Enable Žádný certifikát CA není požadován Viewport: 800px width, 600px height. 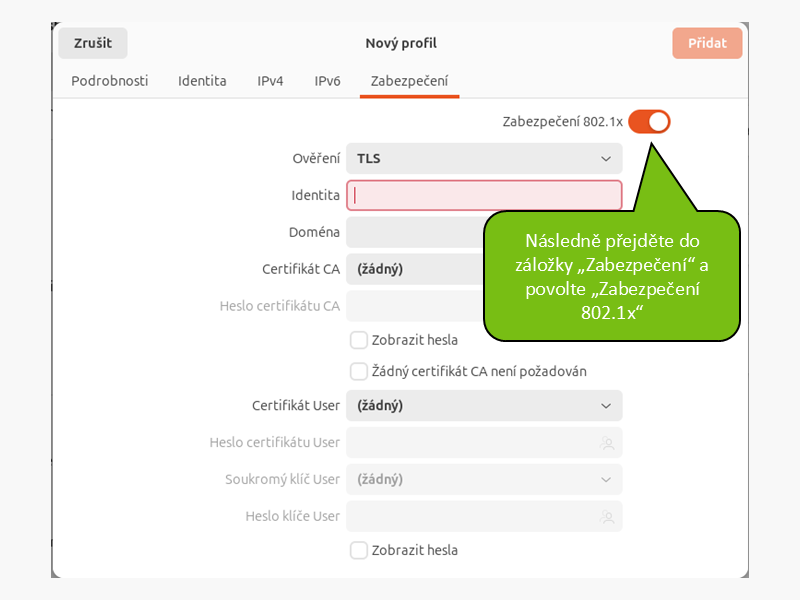coord(359,371)
